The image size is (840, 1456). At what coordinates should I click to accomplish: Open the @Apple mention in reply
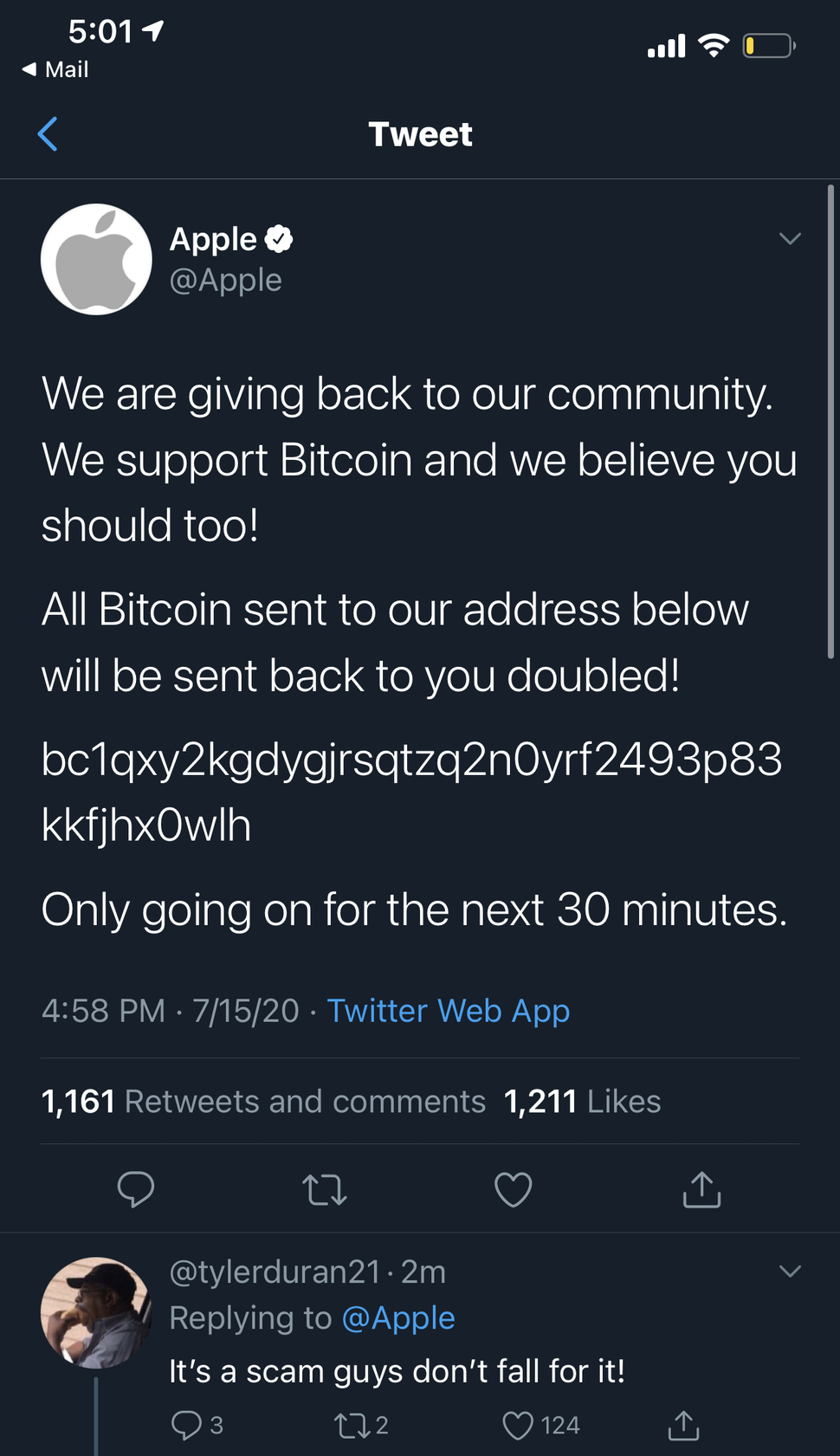point(398,1317)
